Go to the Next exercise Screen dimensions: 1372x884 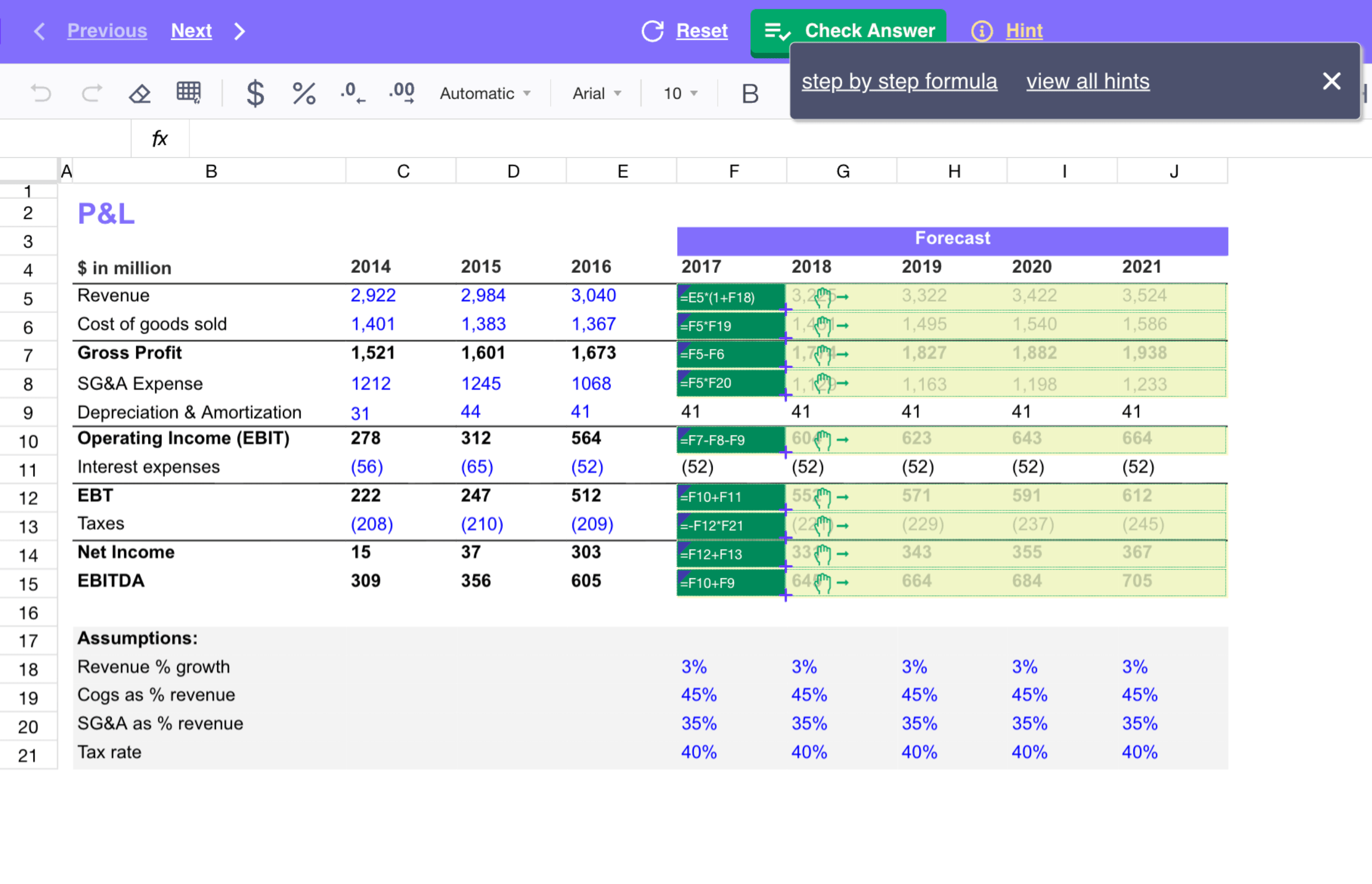192,30
